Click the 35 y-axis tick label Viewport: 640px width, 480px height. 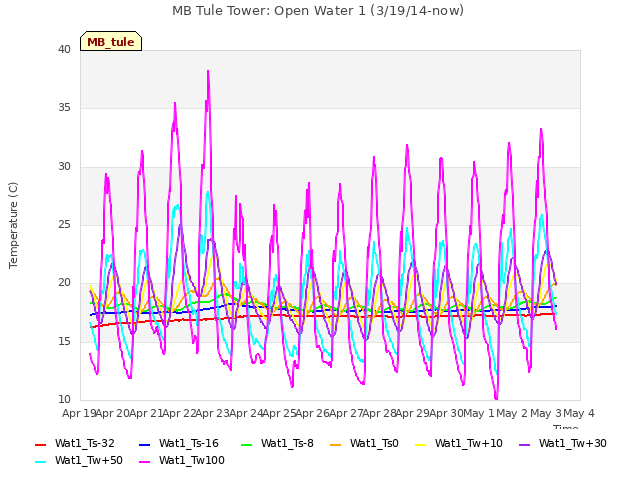[64, 108]
